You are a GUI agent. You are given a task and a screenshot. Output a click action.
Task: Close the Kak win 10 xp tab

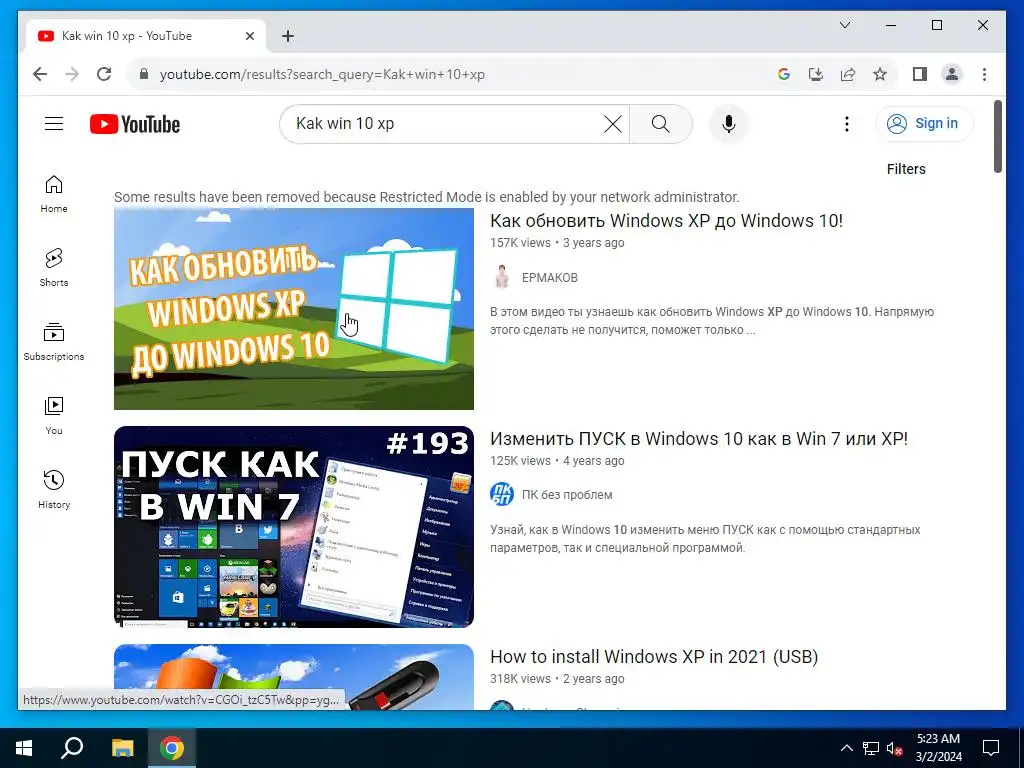(x=249, y=36)
